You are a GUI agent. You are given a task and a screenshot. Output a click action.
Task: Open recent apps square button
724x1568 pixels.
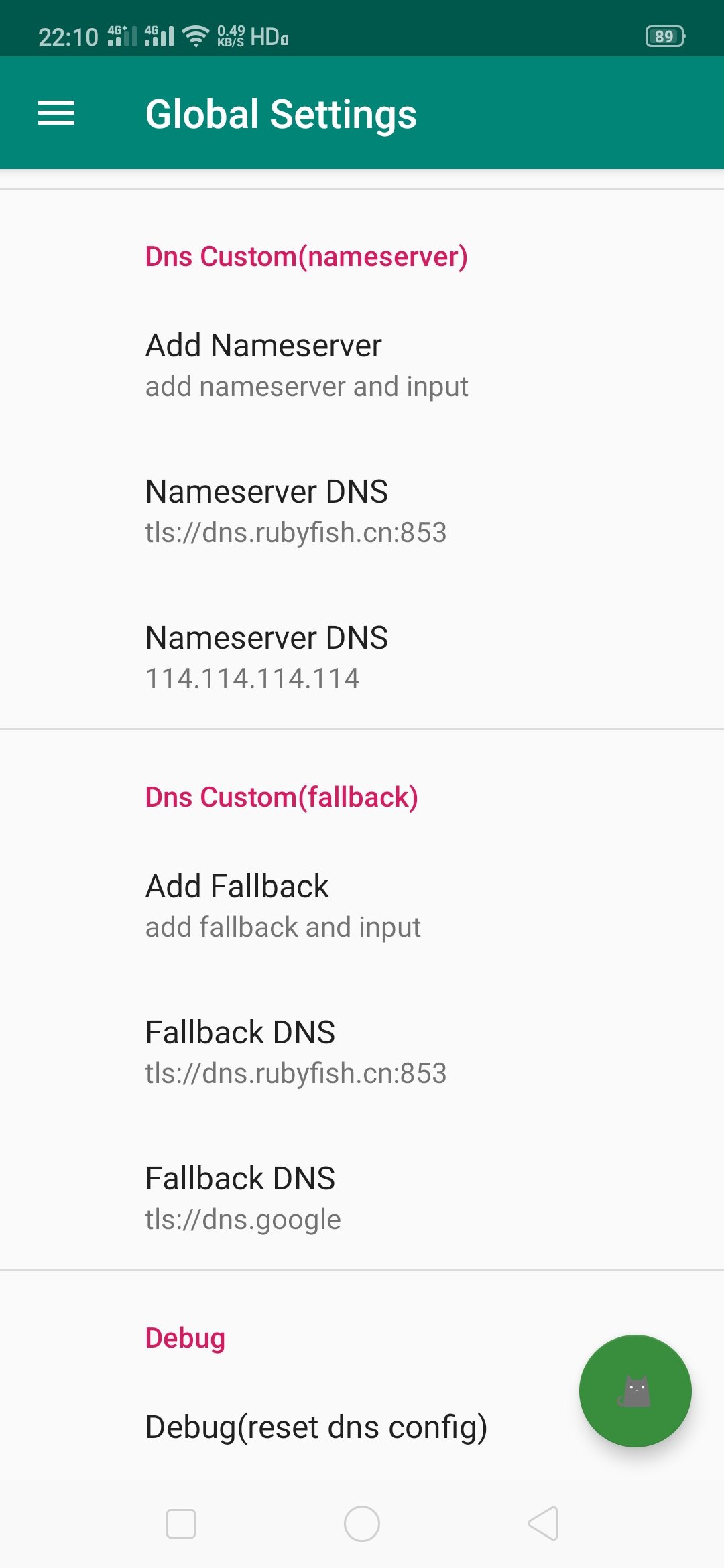(181, 1524)
